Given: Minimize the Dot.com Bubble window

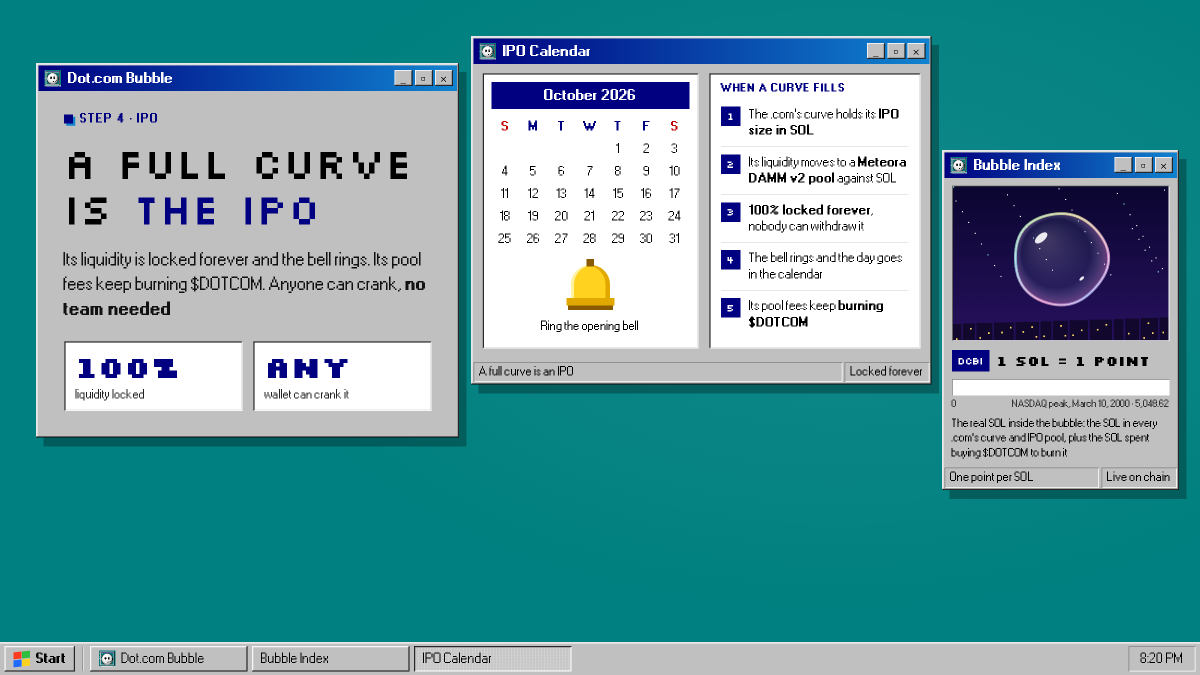Looking at the screenshot, I should 403,78.
